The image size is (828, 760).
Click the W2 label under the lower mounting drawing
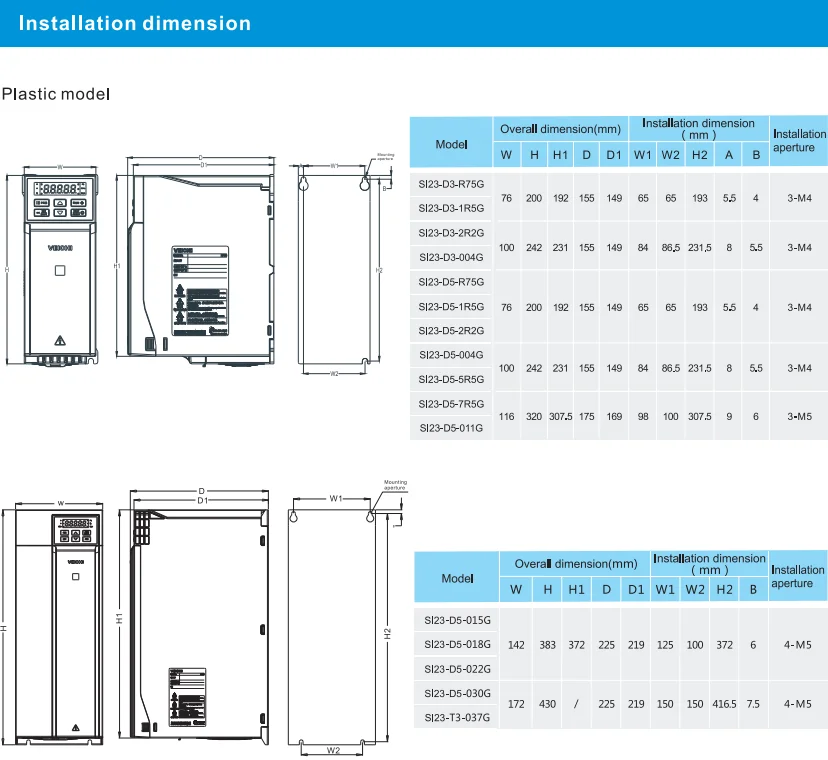click(x=333, y=750)
